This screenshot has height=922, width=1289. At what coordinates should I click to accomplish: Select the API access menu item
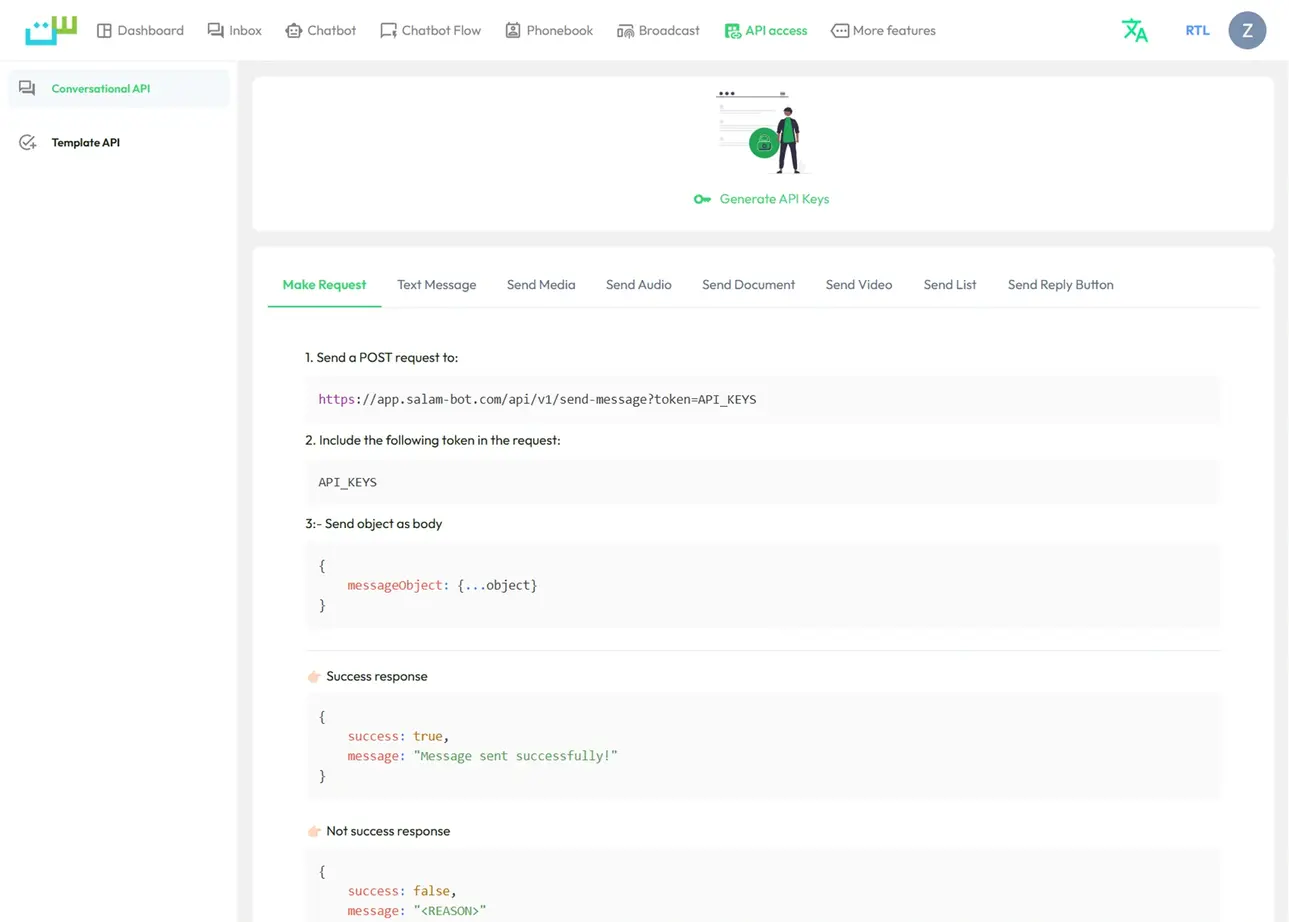click(766, 31)
